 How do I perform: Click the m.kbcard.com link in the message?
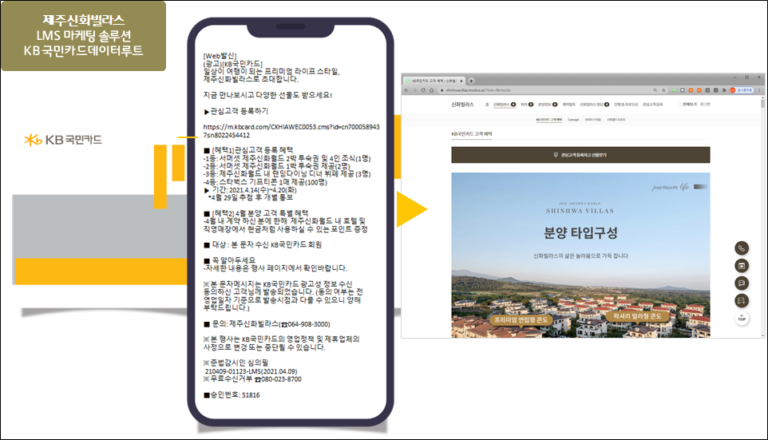291,131
